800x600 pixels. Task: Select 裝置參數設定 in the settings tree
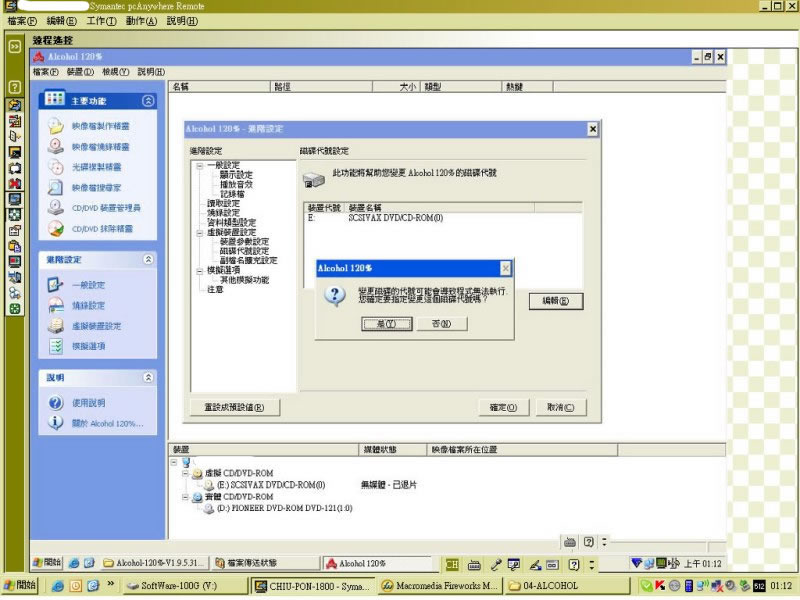click(244, 242)
